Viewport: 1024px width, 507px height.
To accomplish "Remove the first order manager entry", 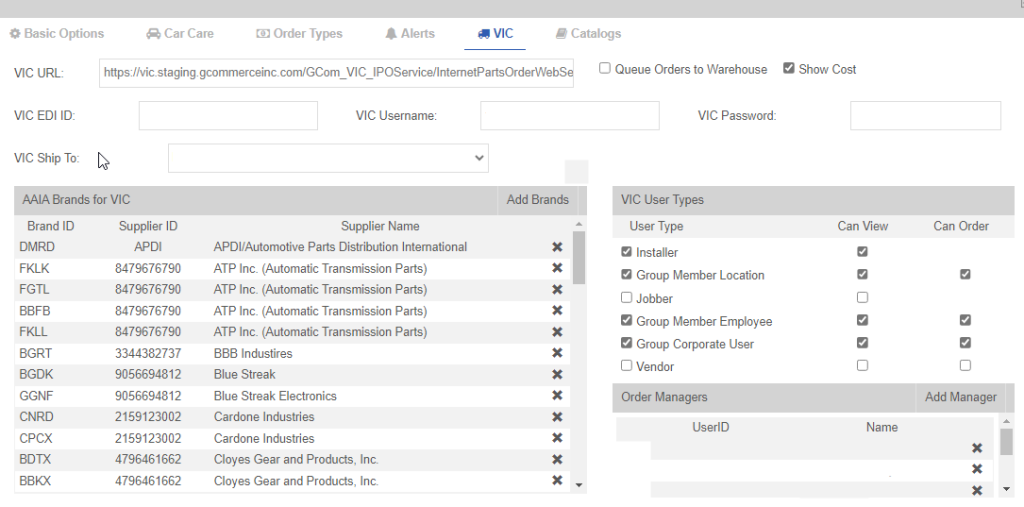I will click(977, 449).
